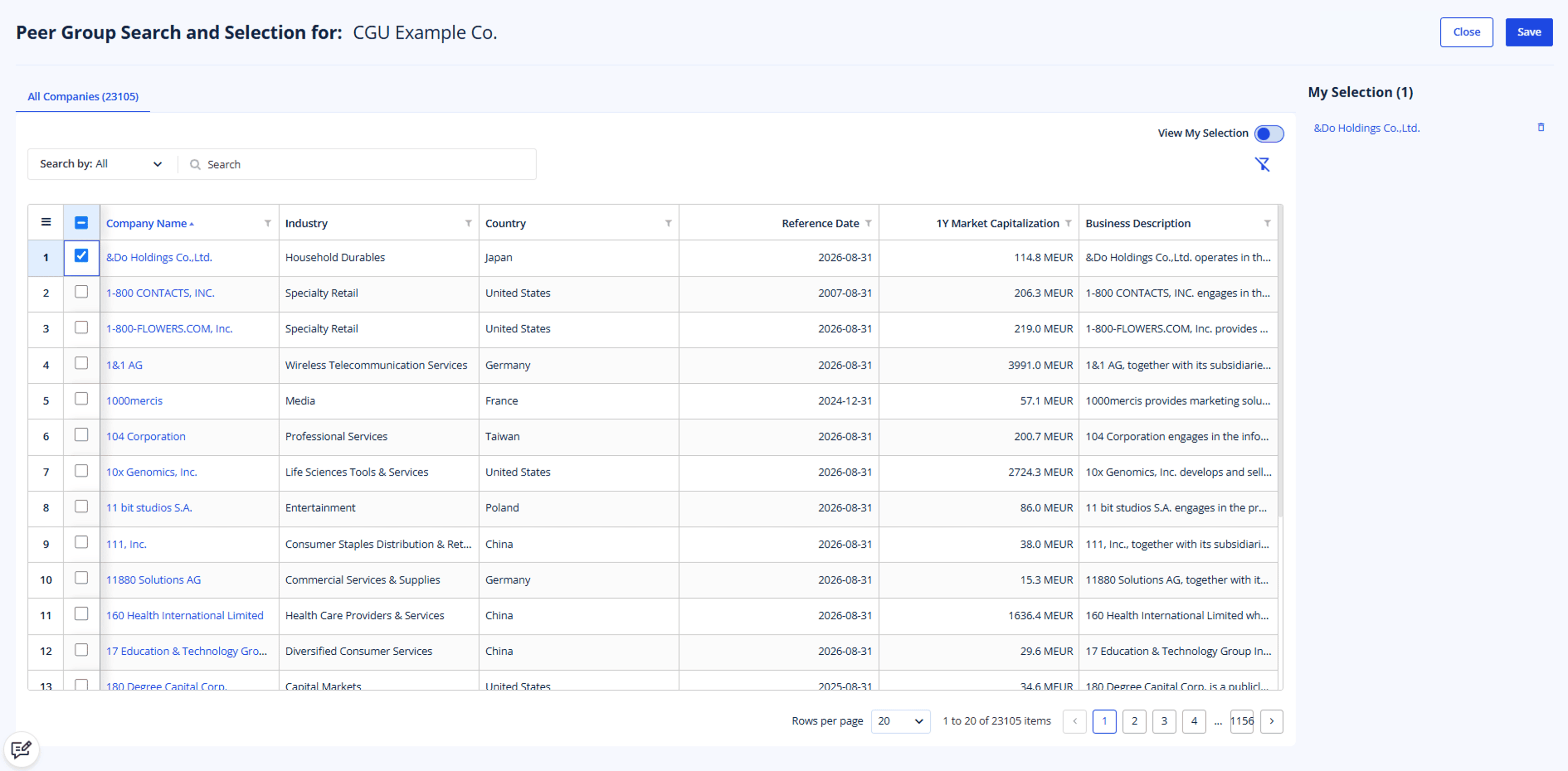Go to page 2
This screenshot has width=1568, height=771.
pos(1134,721)
